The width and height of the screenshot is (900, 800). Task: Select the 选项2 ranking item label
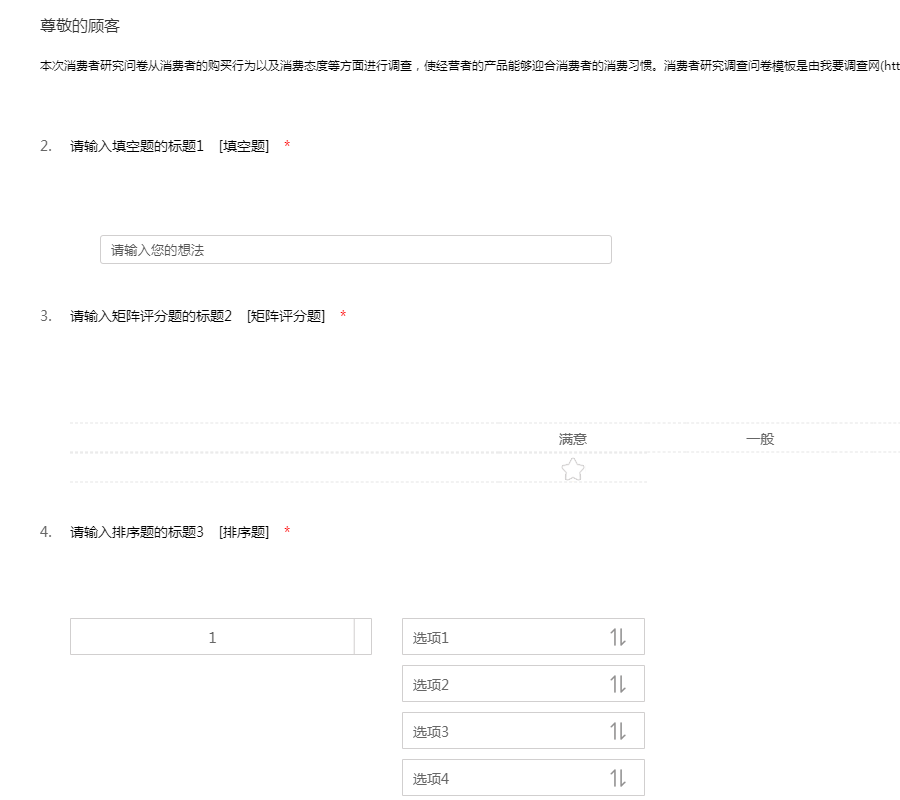(x=431, y=685)
